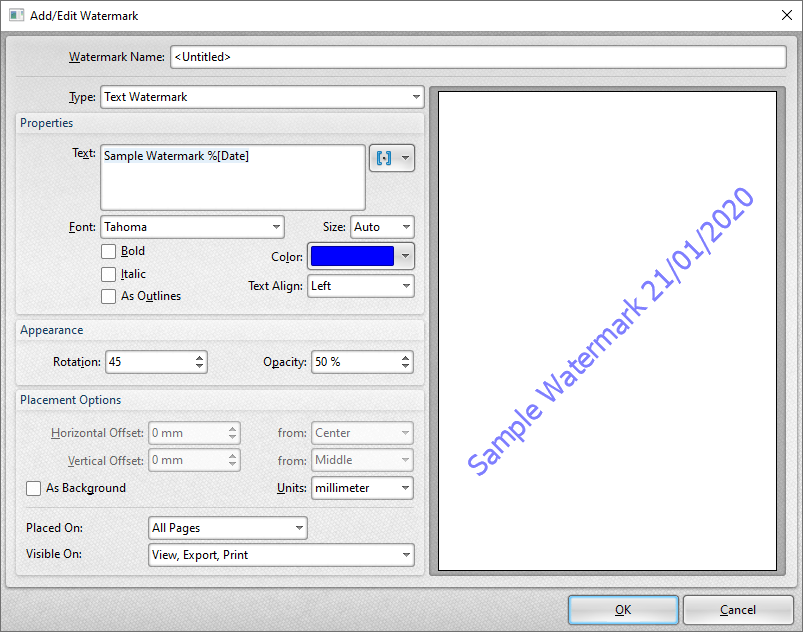The height and width of the screenshot is (632, 803).
Task: Open the Placed On All Pages dropdown
Action: pos(227,528)
